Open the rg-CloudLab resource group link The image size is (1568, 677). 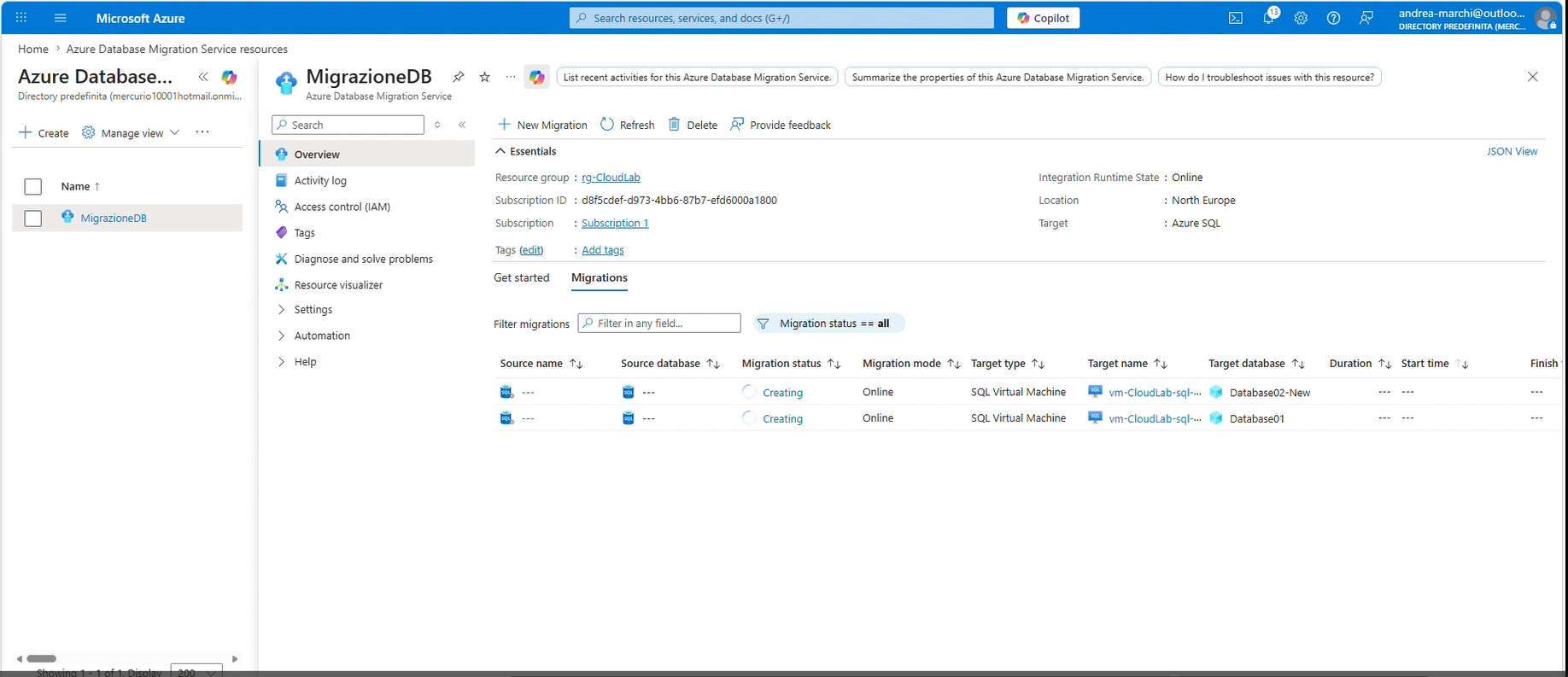pos(611,178)
